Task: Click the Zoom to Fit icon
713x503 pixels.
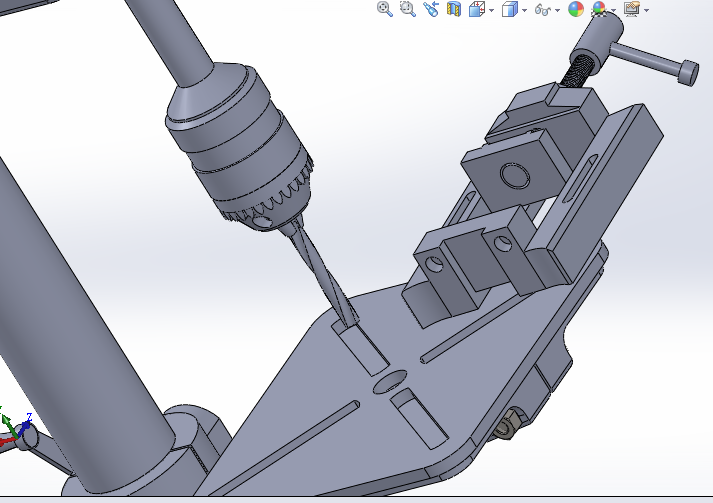Action: click(x=385, y=9)
